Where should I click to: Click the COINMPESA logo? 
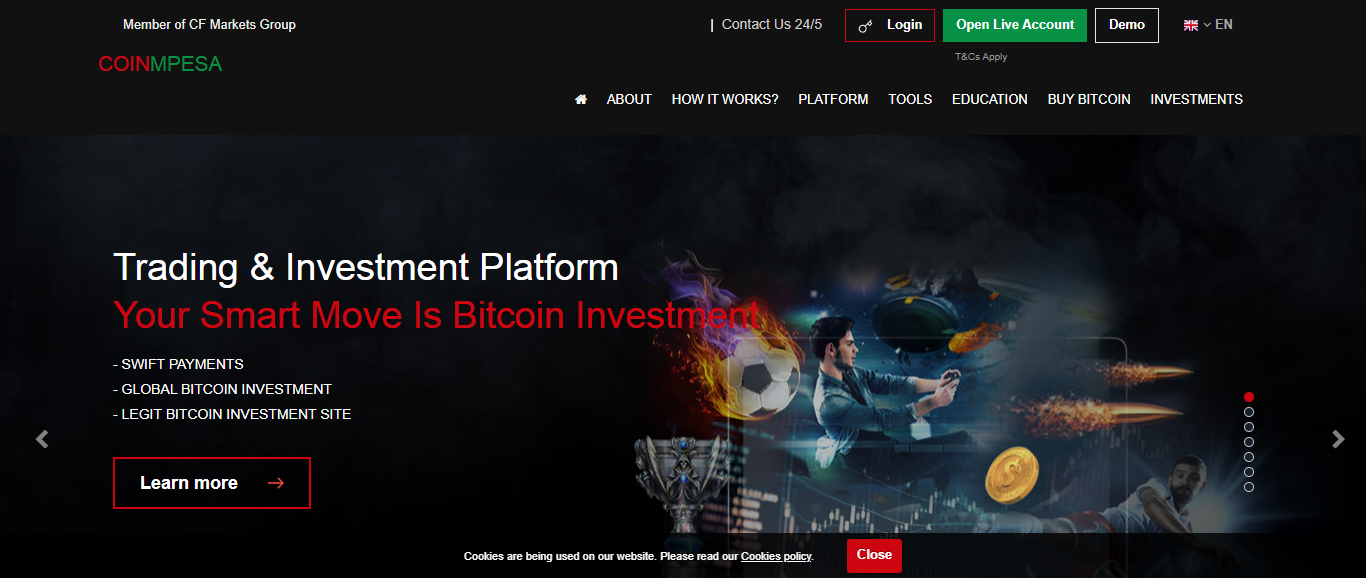[x=160, y=64]
